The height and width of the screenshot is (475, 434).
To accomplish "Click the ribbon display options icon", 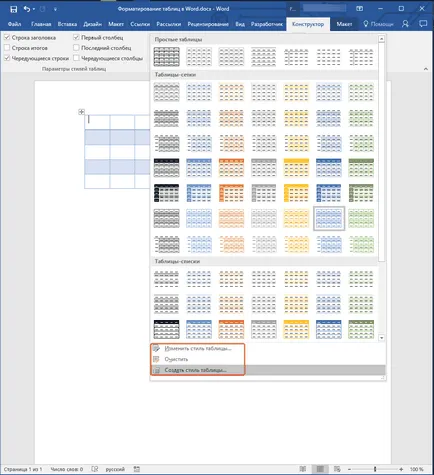I will click(x=359, y=9).
